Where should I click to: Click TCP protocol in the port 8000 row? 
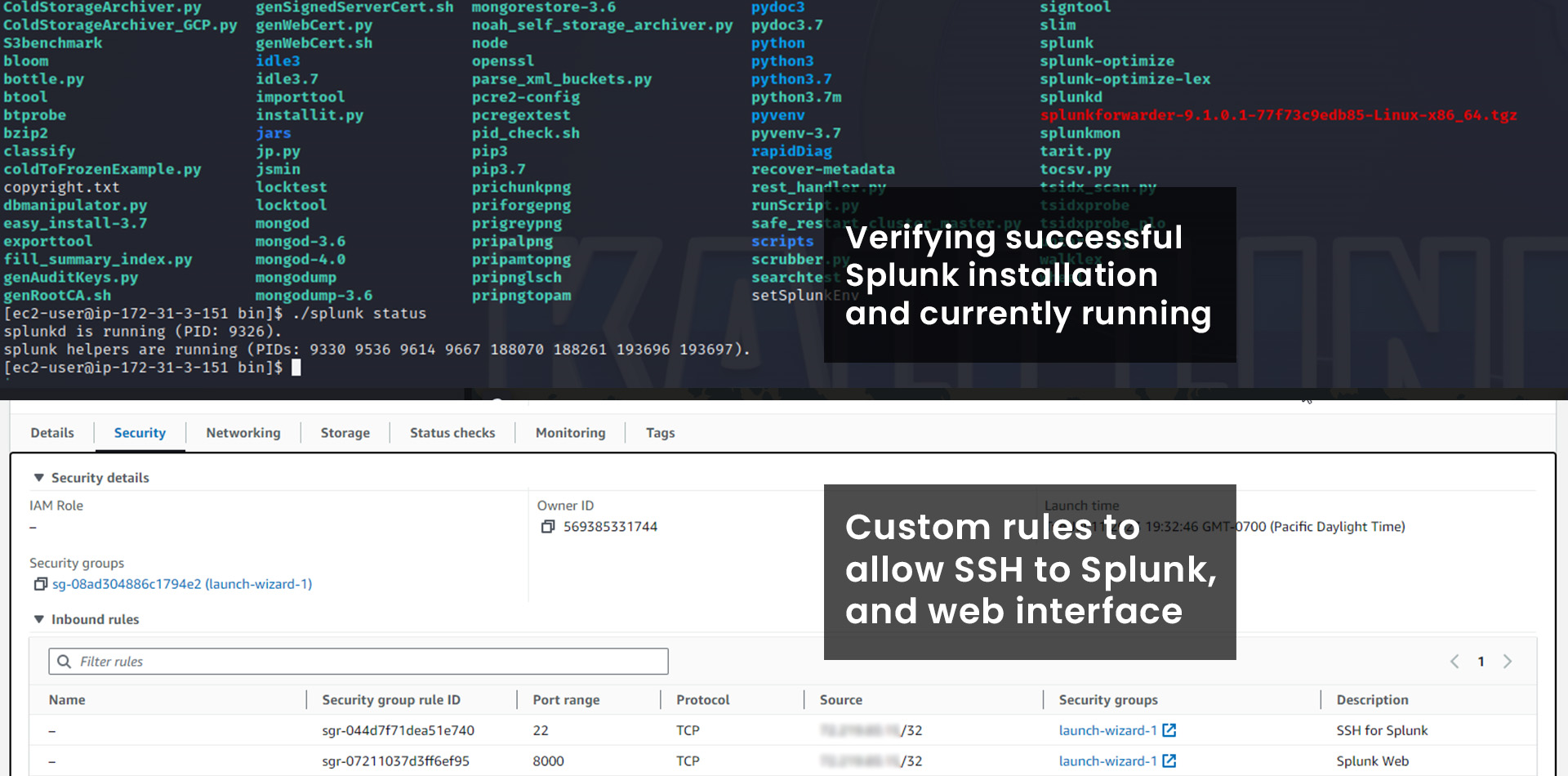pos(688,760)
